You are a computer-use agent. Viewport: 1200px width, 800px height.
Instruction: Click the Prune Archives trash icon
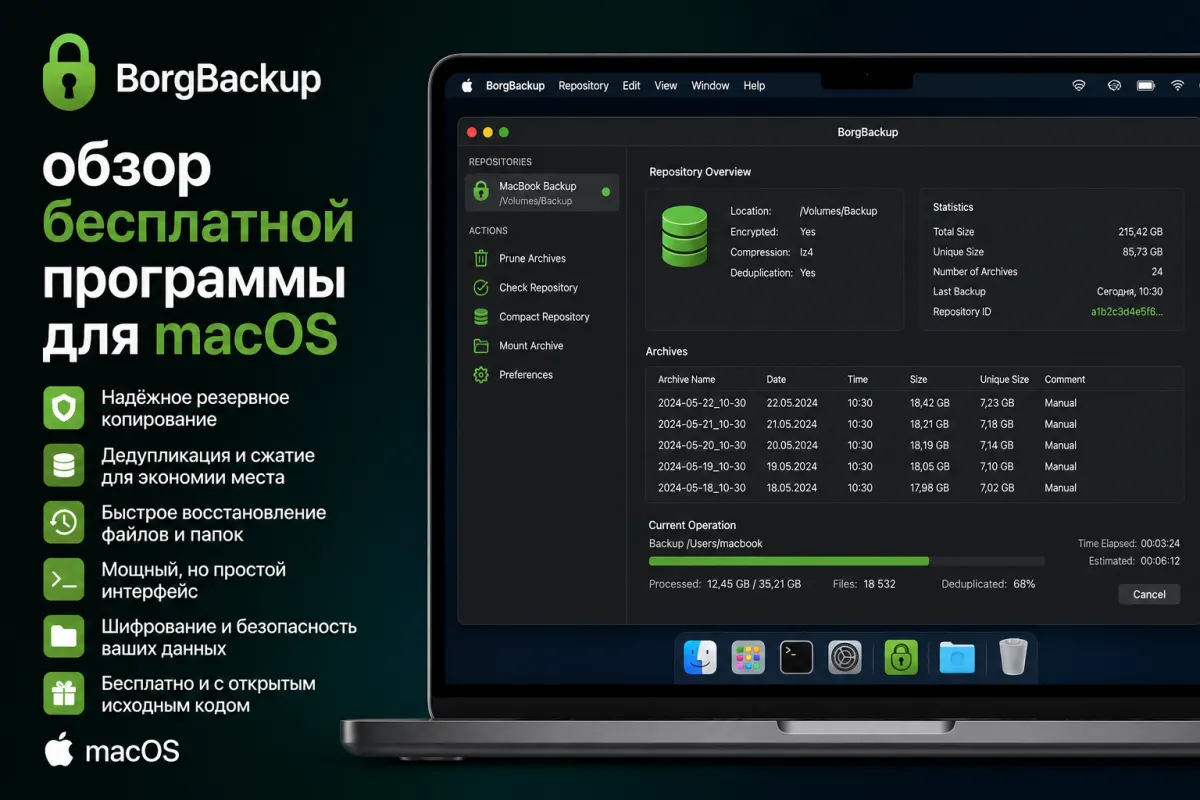481,258
